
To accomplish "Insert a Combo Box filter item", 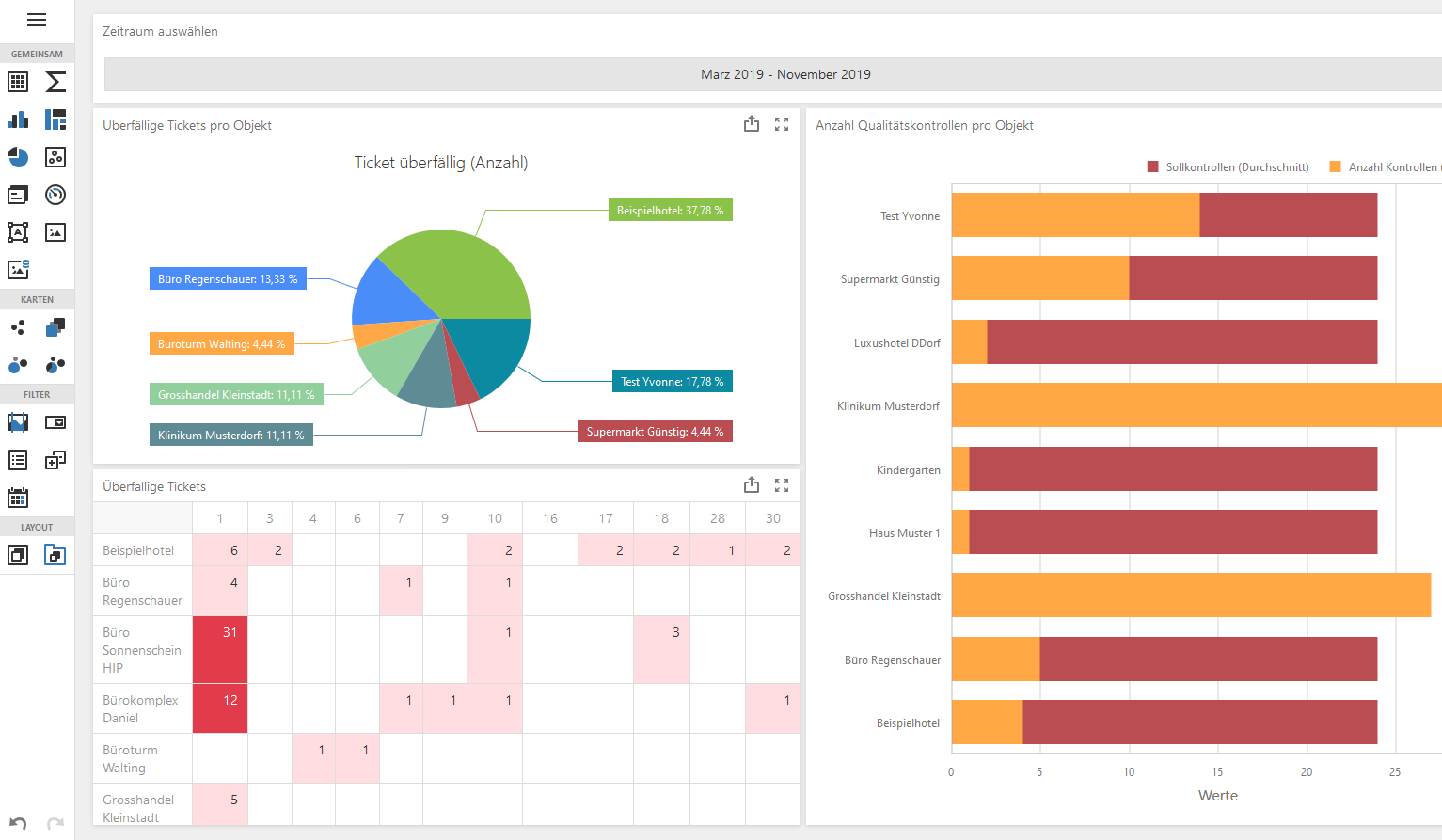I will [55, 422].
